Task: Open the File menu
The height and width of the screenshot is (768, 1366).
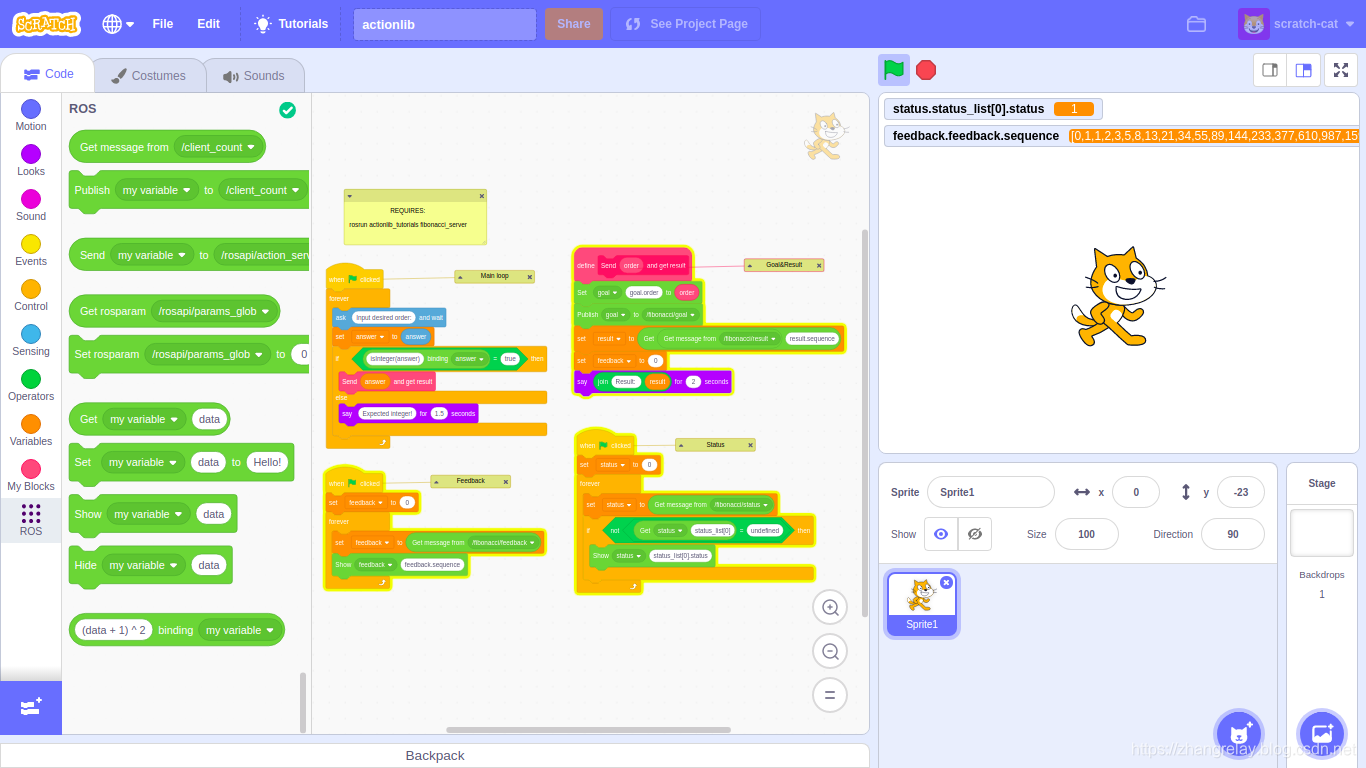Action: [x=163, y=24]
